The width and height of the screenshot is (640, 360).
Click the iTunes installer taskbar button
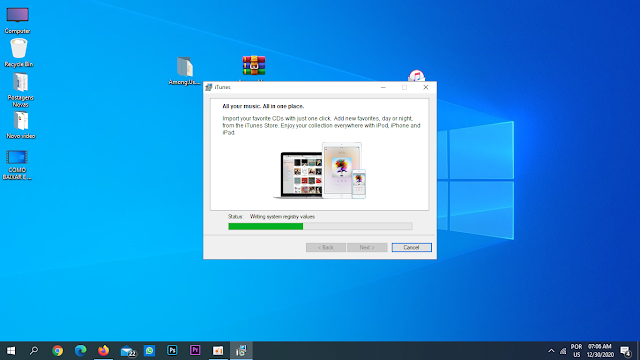241,351
